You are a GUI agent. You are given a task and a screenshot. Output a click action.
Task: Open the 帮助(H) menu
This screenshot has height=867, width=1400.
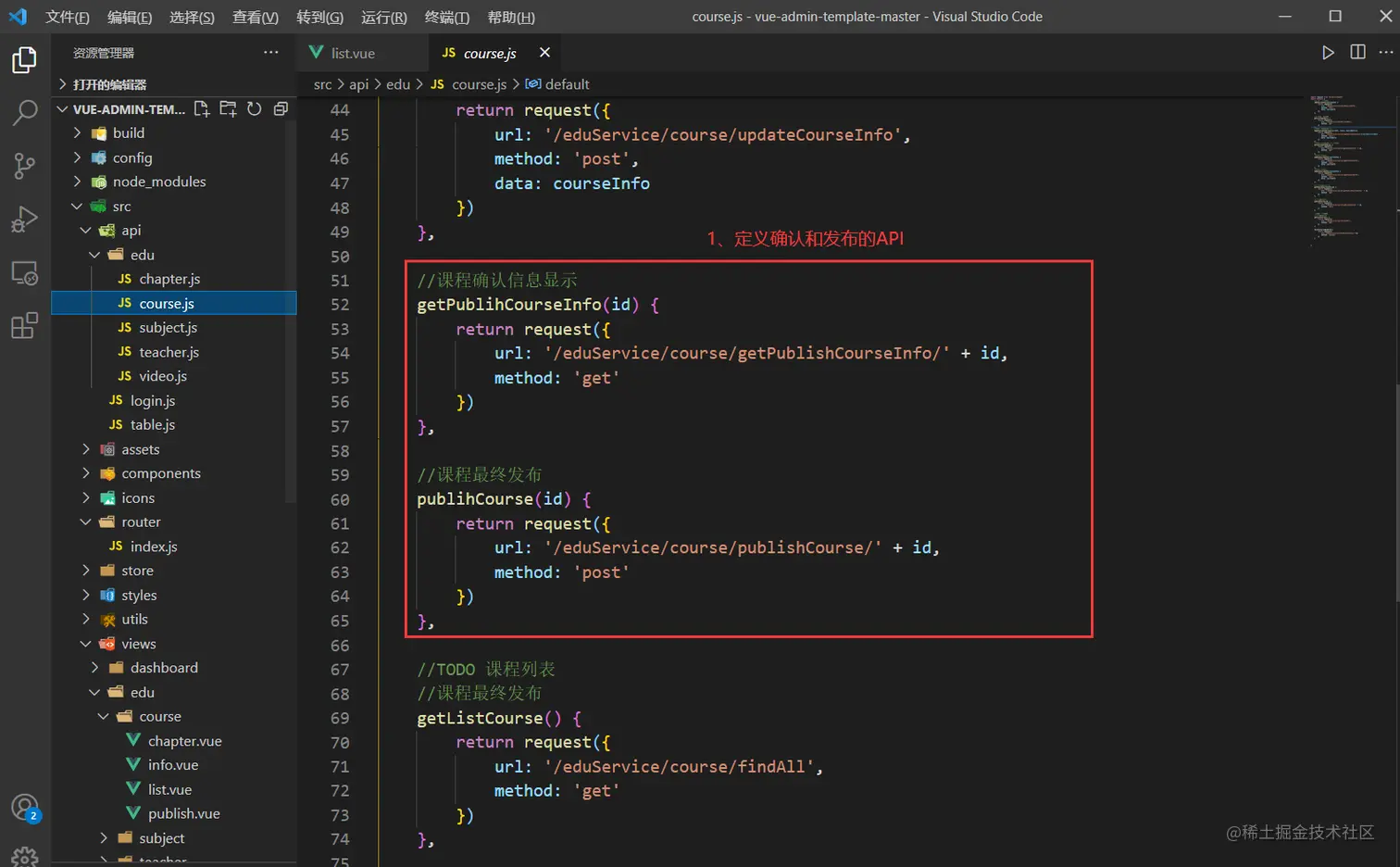pos(510,17)
